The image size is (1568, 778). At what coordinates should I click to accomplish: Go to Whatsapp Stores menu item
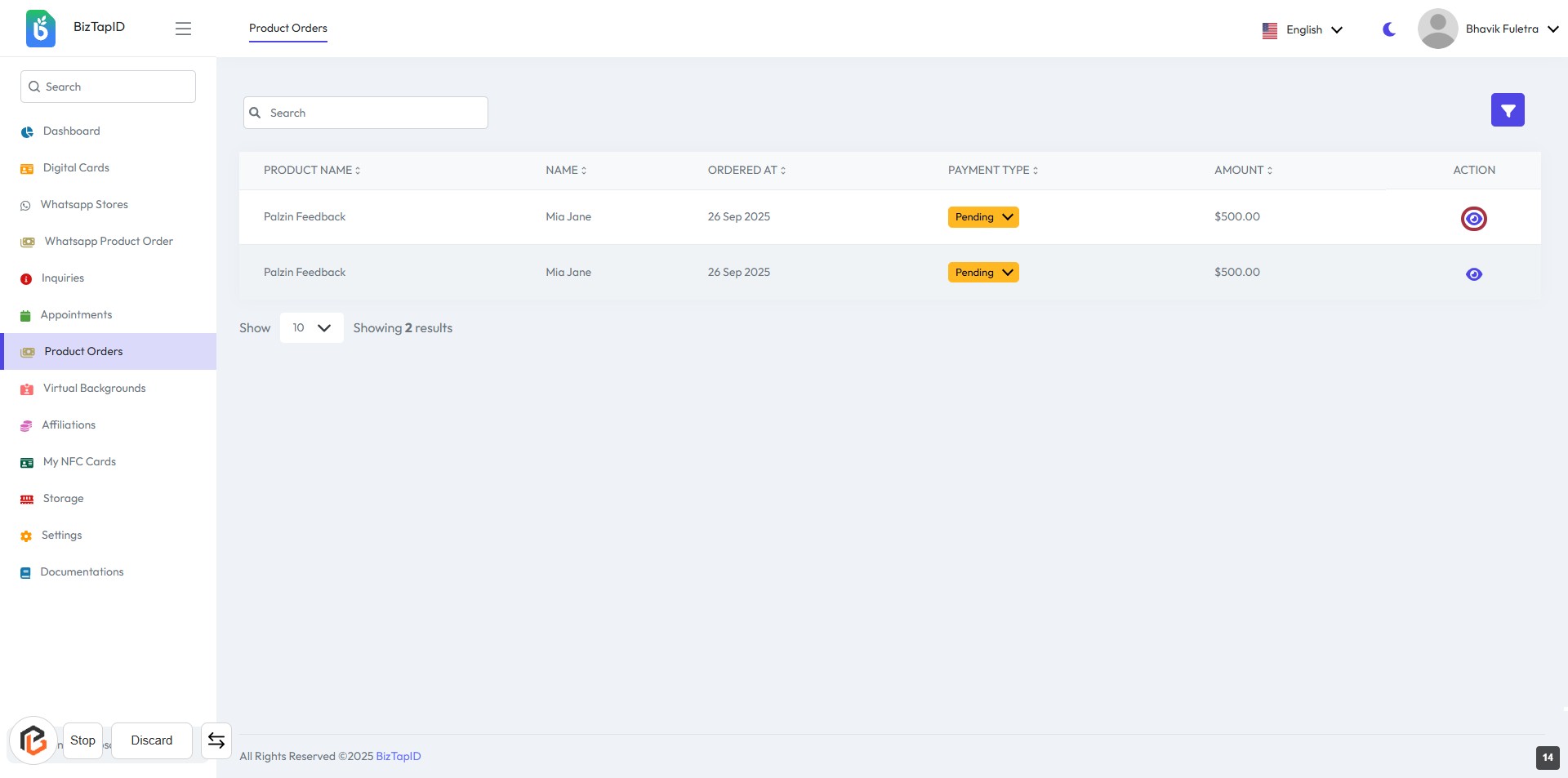coord(84,205)
